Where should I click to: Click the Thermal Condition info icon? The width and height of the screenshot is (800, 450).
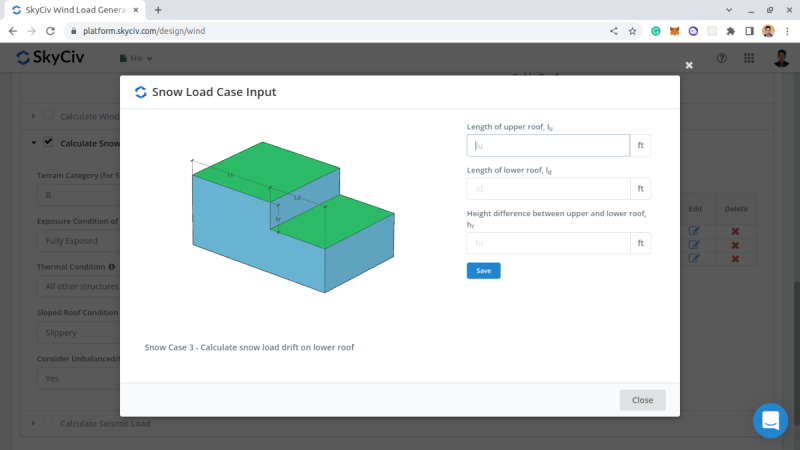pos(111,267)
